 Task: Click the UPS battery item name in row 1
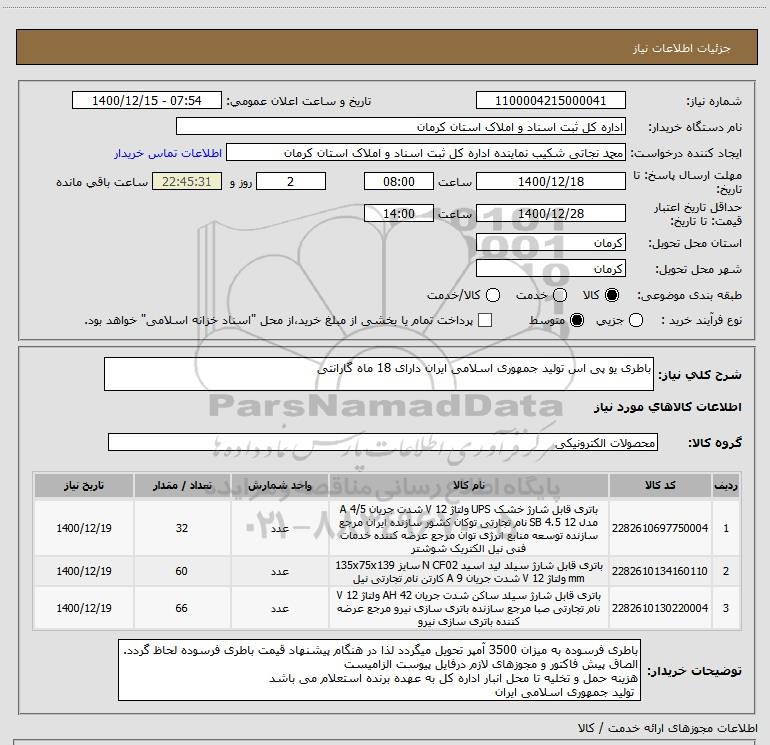(468, 528)
